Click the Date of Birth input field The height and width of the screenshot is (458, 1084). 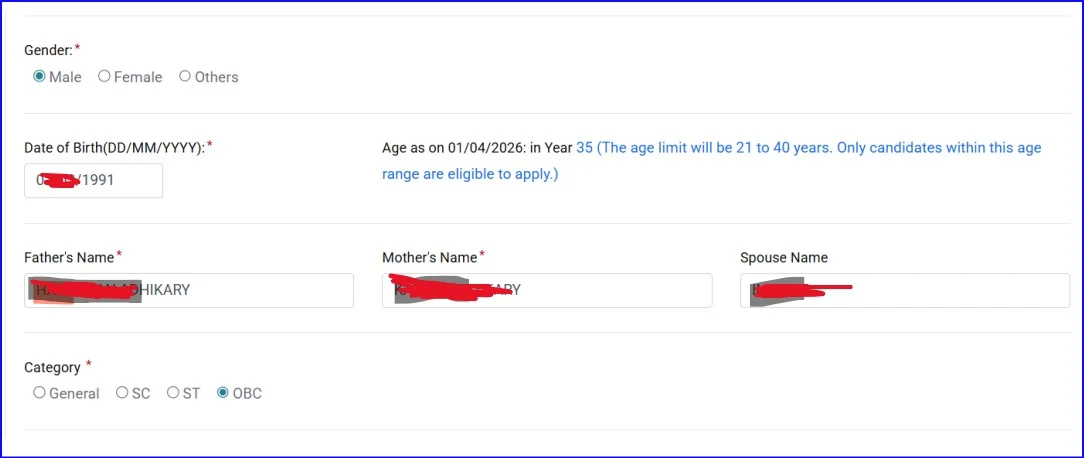tap(94, 181)
